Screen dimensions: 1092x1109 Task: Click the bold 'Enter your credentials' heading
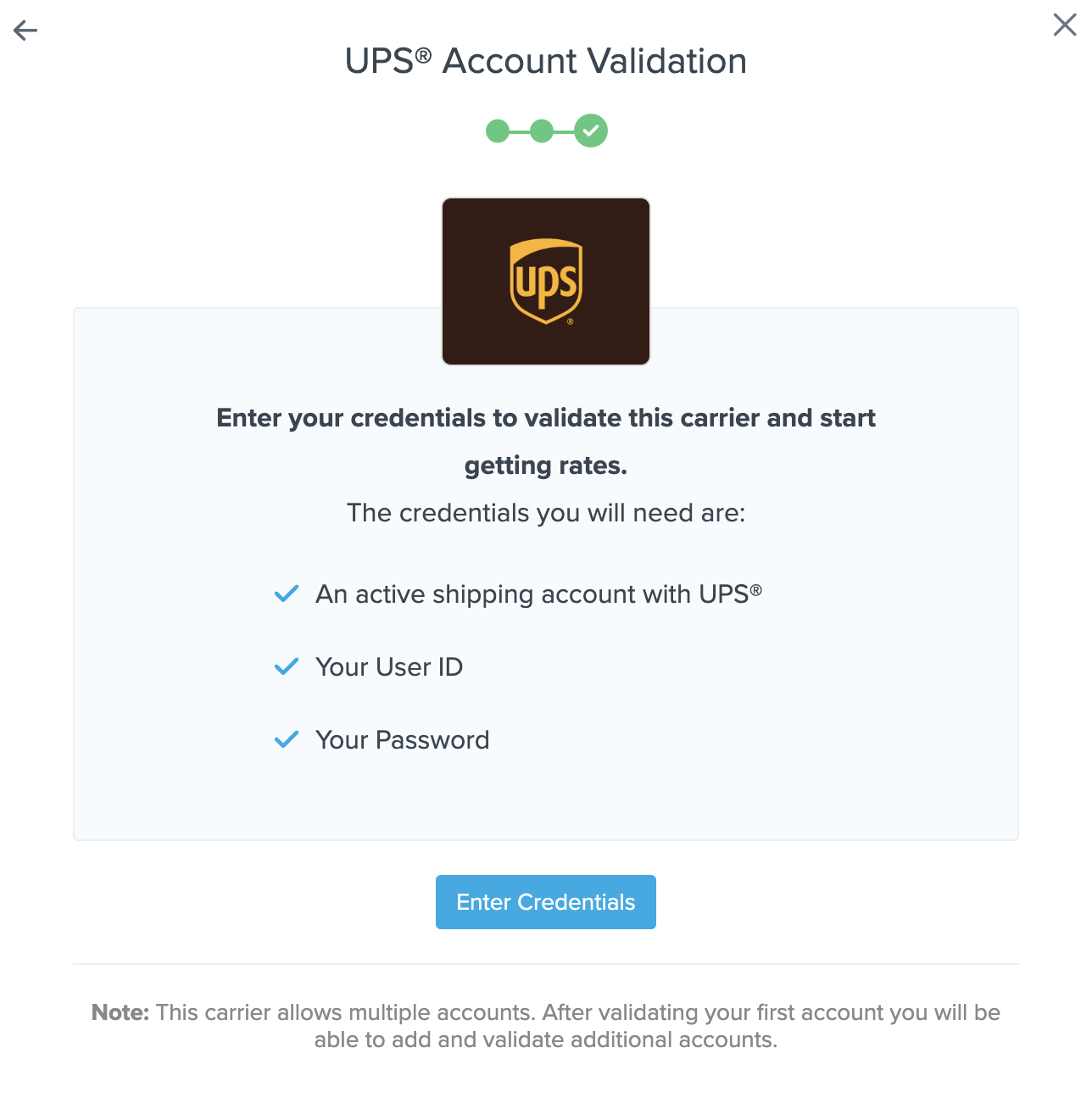point(546,418)
